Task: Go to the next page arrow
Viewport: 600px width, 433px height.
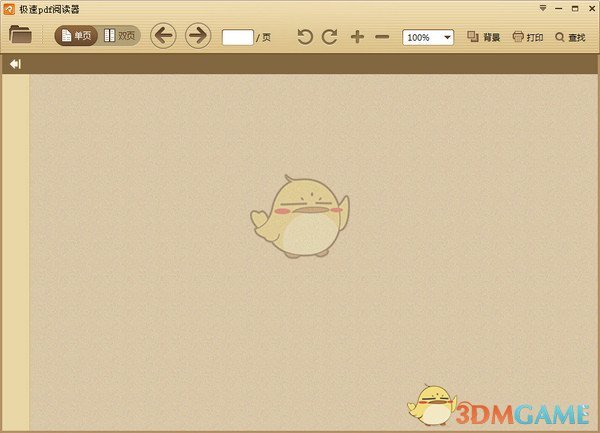Action: pos(198,36)
